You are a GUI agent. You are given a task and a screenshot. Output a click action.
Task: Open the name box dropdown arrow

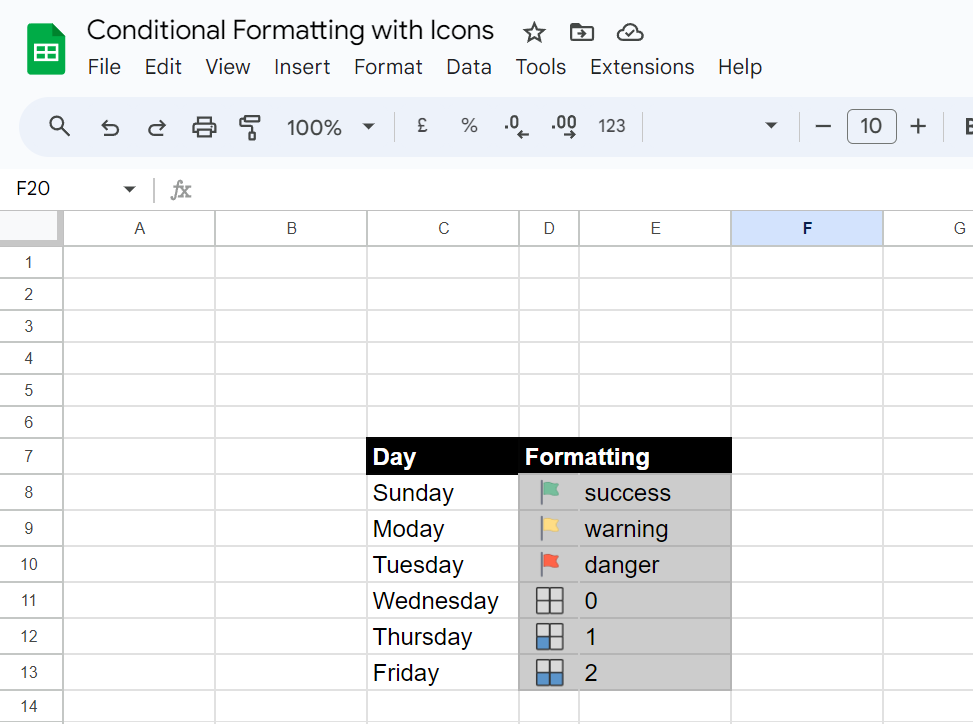(129, 189)
